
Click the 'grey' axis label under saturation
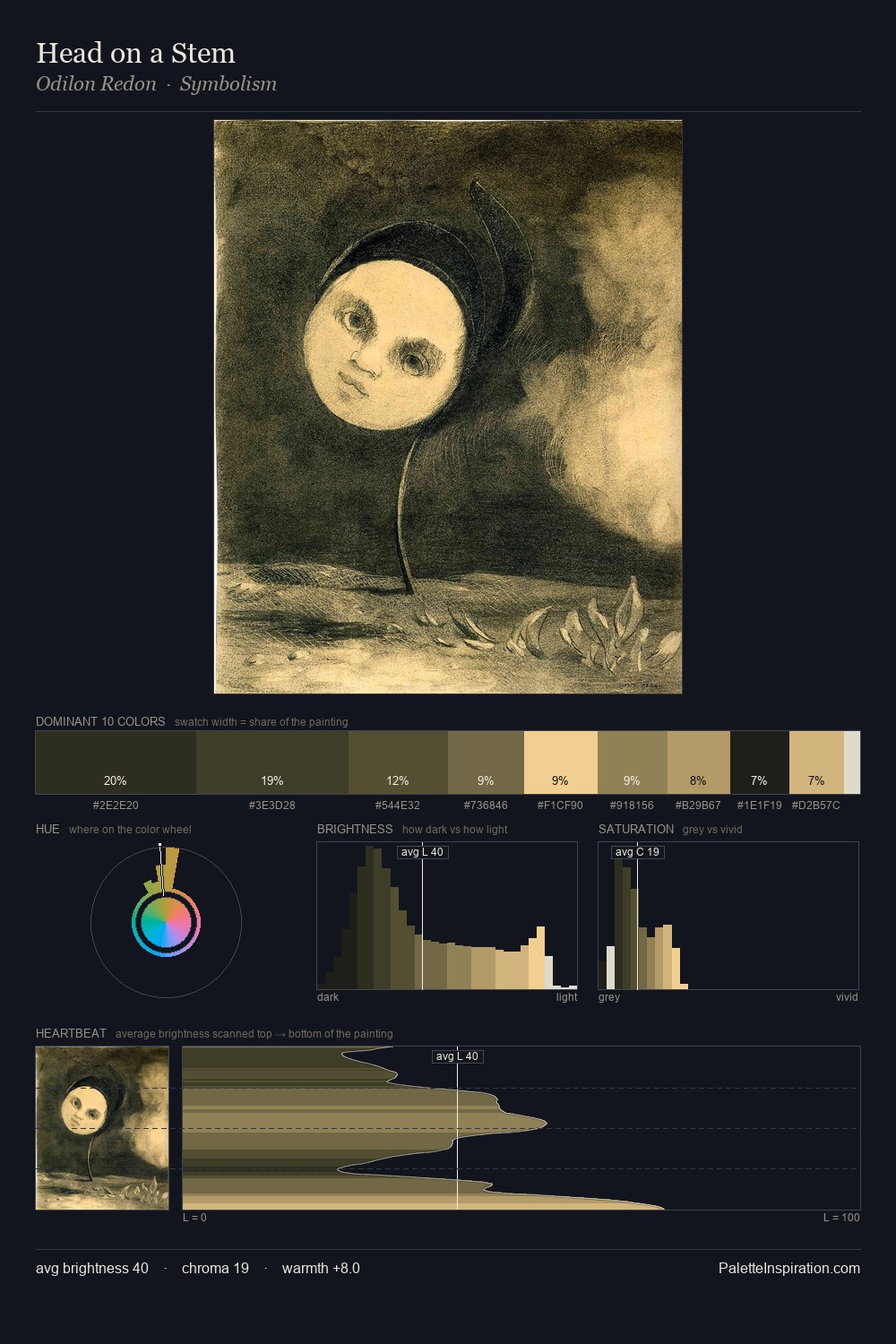[609, 997]
